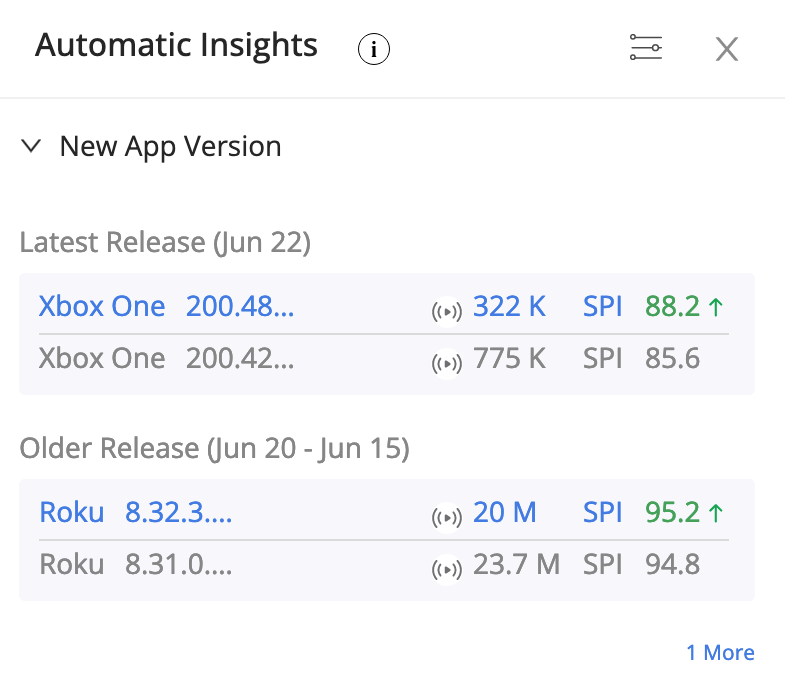Select the Xbox One 200.42... row

coord(384,359)
